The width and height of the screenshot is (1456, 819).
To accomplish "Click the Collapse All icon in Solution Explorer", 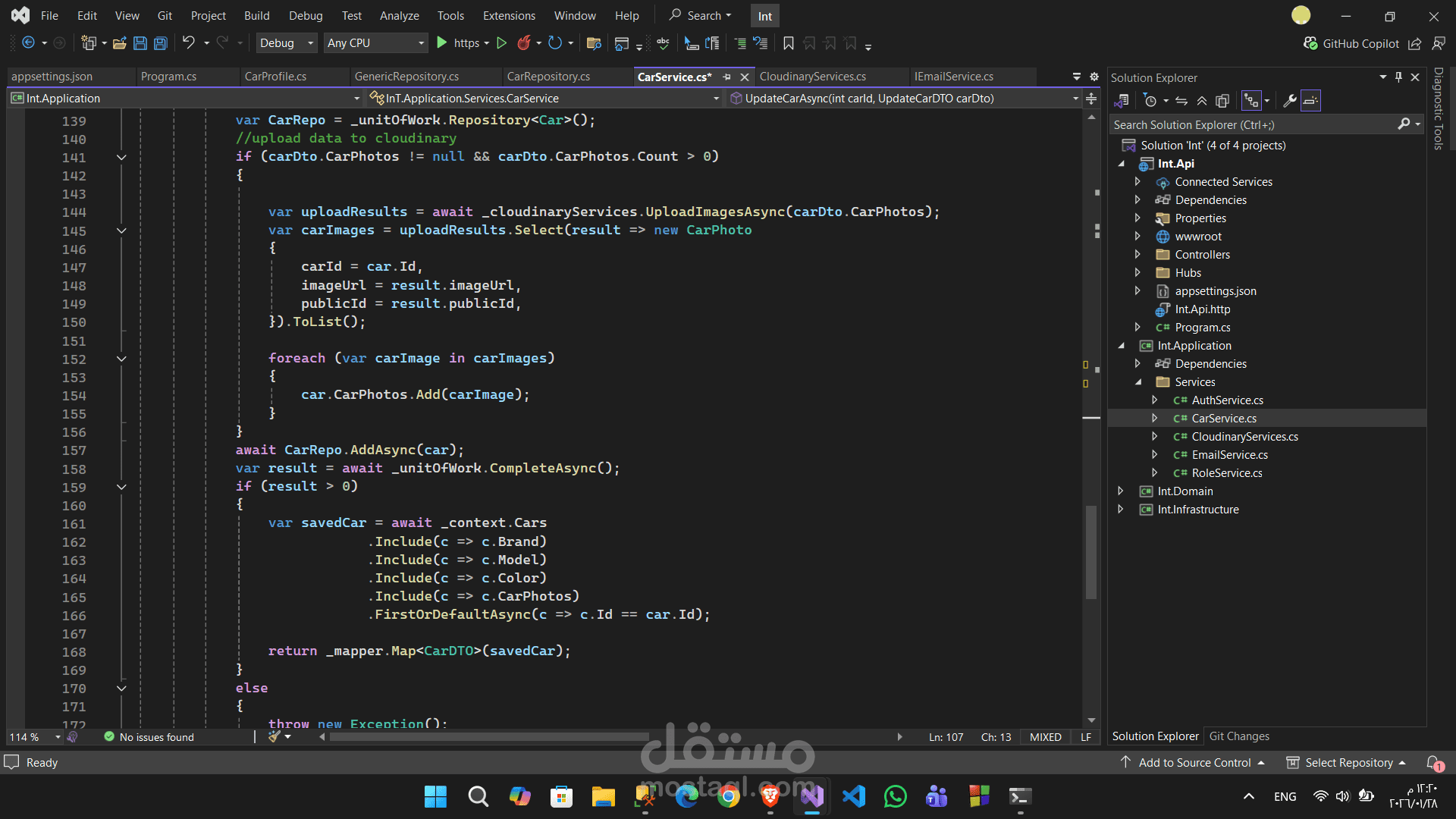I will [x=1202, y=101].
